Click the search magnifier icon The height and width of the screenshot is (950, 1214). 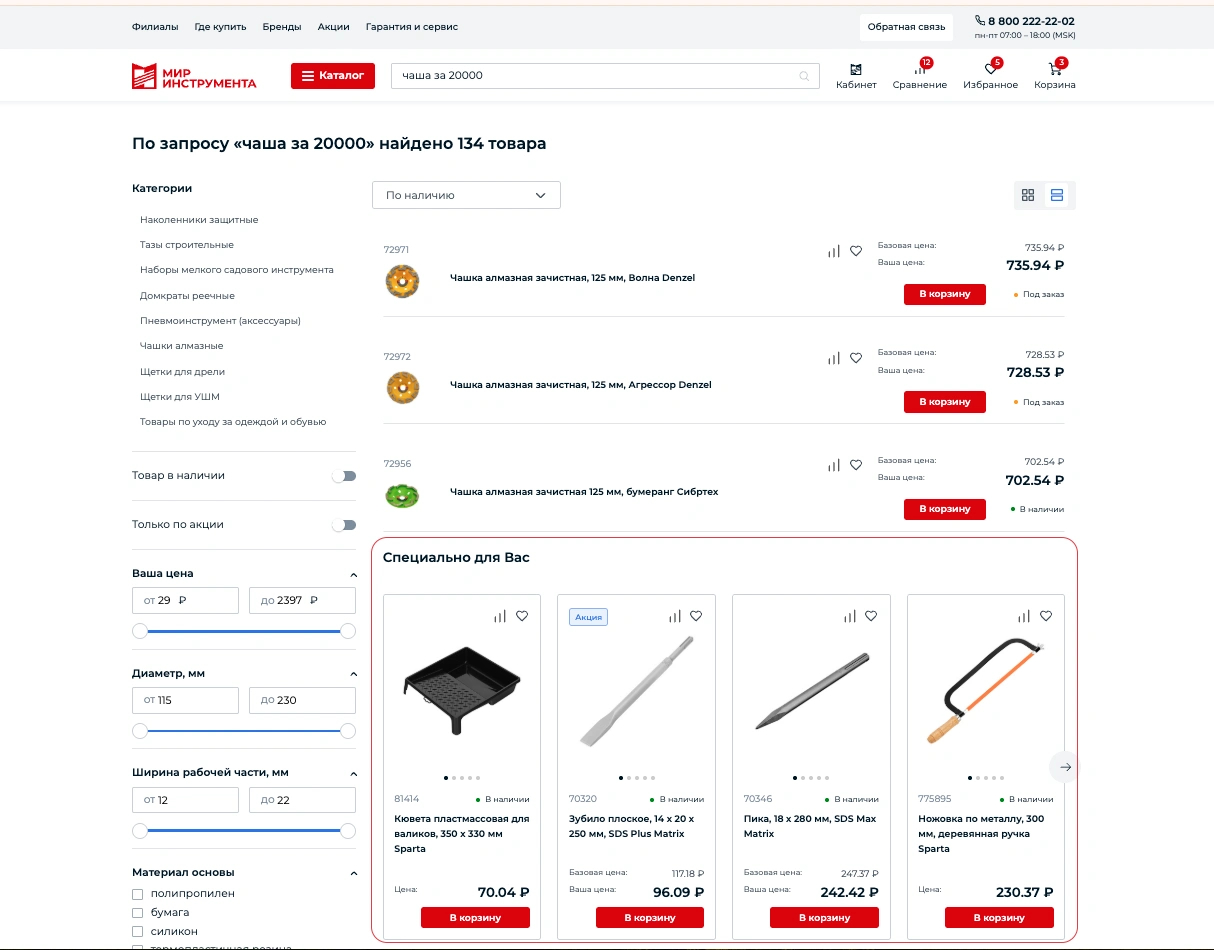click(x=804, y=76)
